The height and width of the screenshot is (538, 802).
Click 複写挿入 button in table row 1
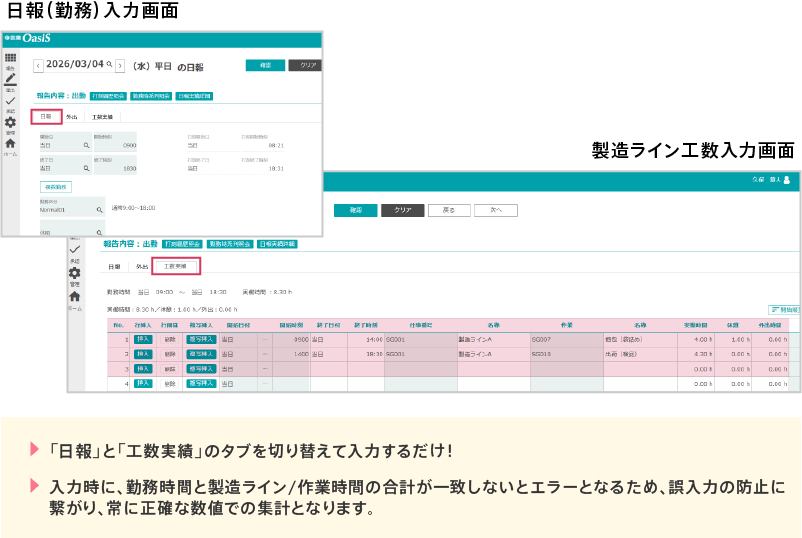point(202,340)
